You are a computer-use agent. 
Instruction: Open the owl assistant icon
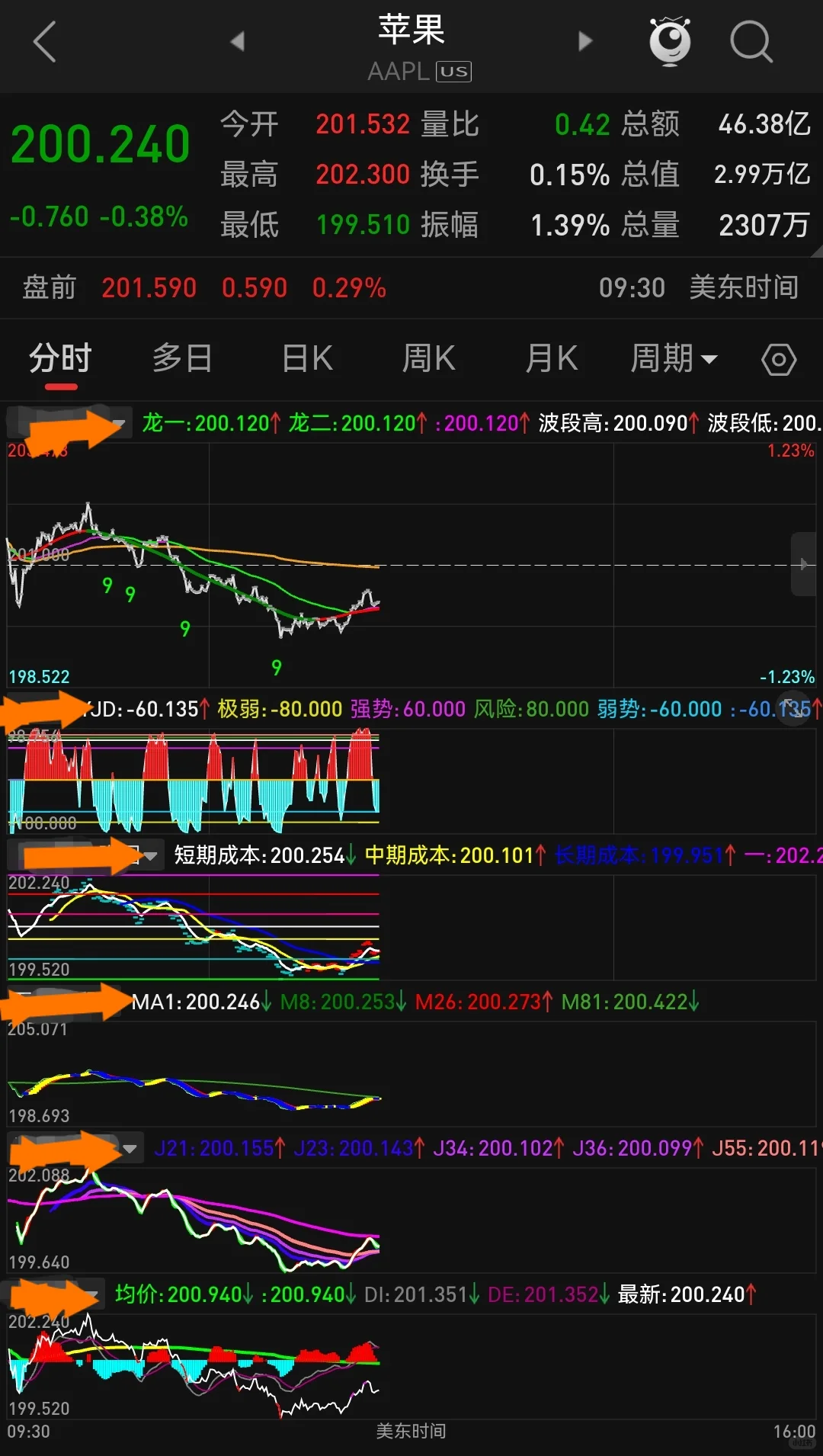coord(669,41)
